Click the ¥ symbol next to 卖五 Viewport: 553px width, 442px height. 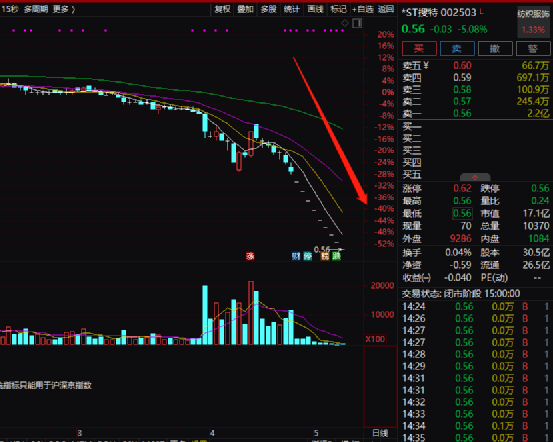click(426, 65)
